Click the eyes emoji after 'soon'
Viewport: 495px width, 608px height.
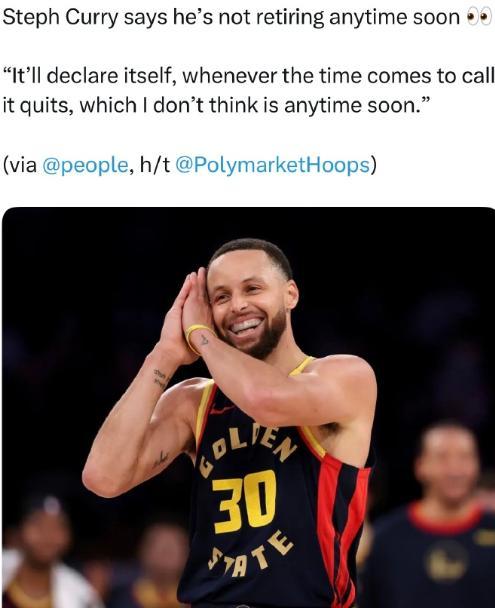click(479, 17)
